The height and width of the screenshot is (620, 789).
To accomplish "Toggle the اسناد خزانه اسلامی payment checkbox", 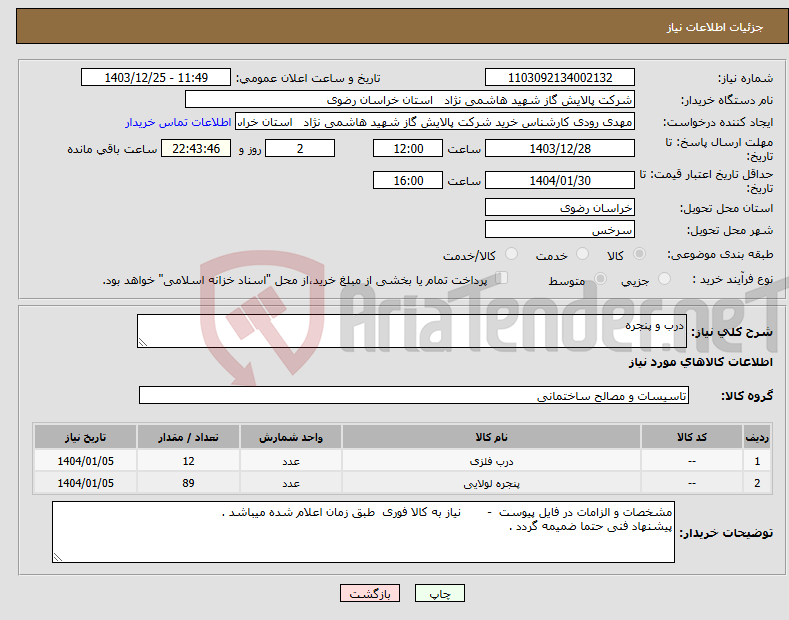I will click(502, 278).
